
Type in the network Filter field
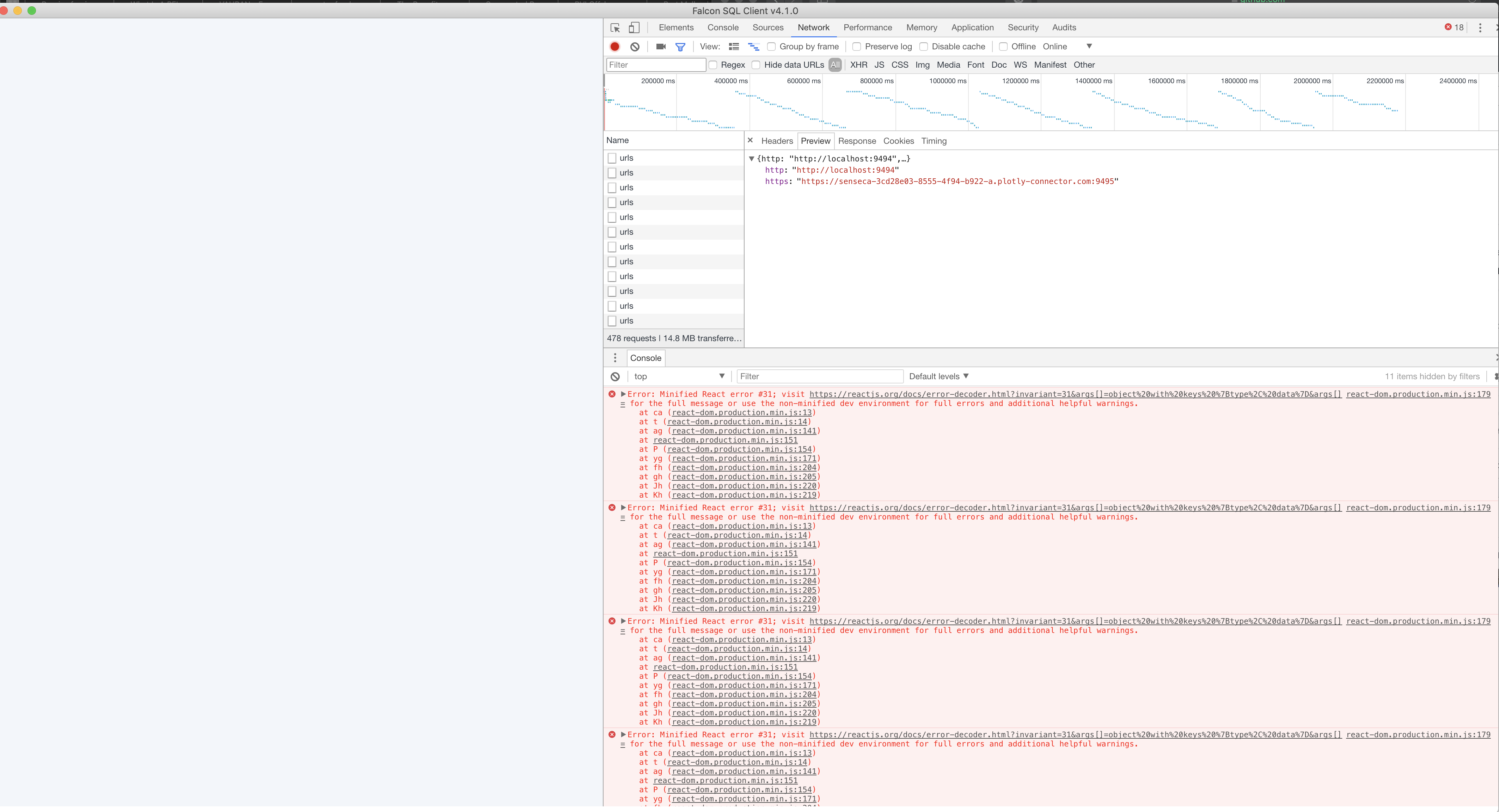(656, 64)
